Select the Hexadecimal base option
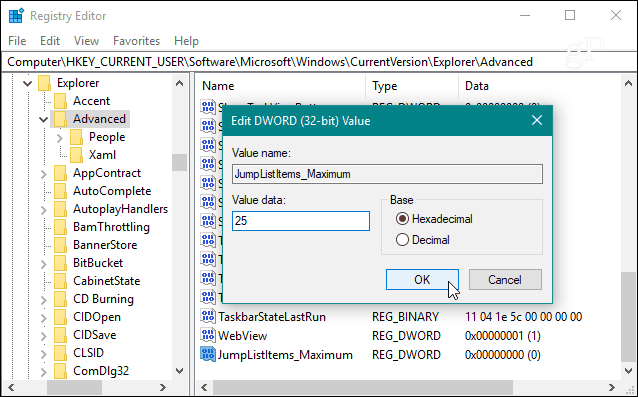This screenshot has height=397, width=638. click(x=434, y=219)
